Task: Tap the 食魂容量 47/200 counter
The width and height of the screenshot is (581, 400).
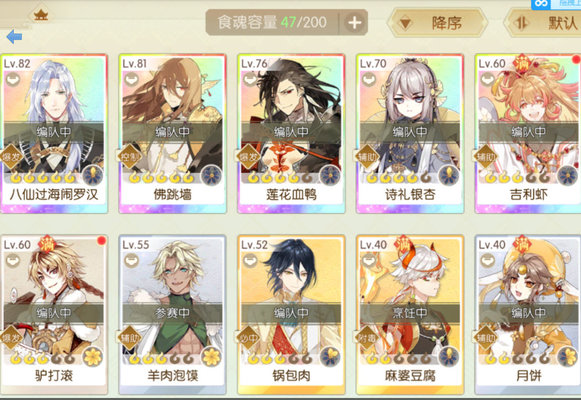Action: (272, 23)
